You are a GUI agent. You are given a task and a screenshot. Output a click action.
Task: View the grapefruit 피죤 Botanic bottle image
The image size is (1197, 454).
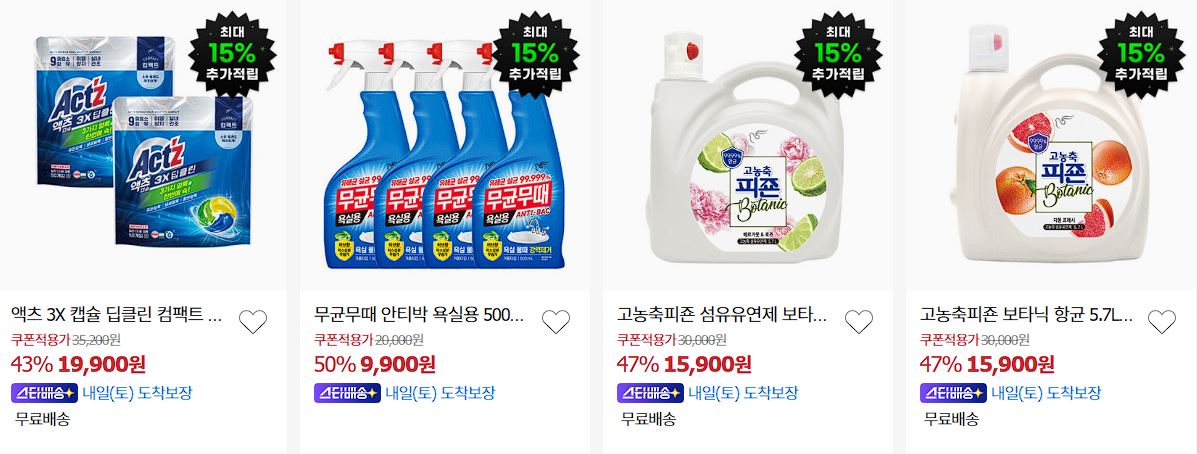click(1050, 145)
